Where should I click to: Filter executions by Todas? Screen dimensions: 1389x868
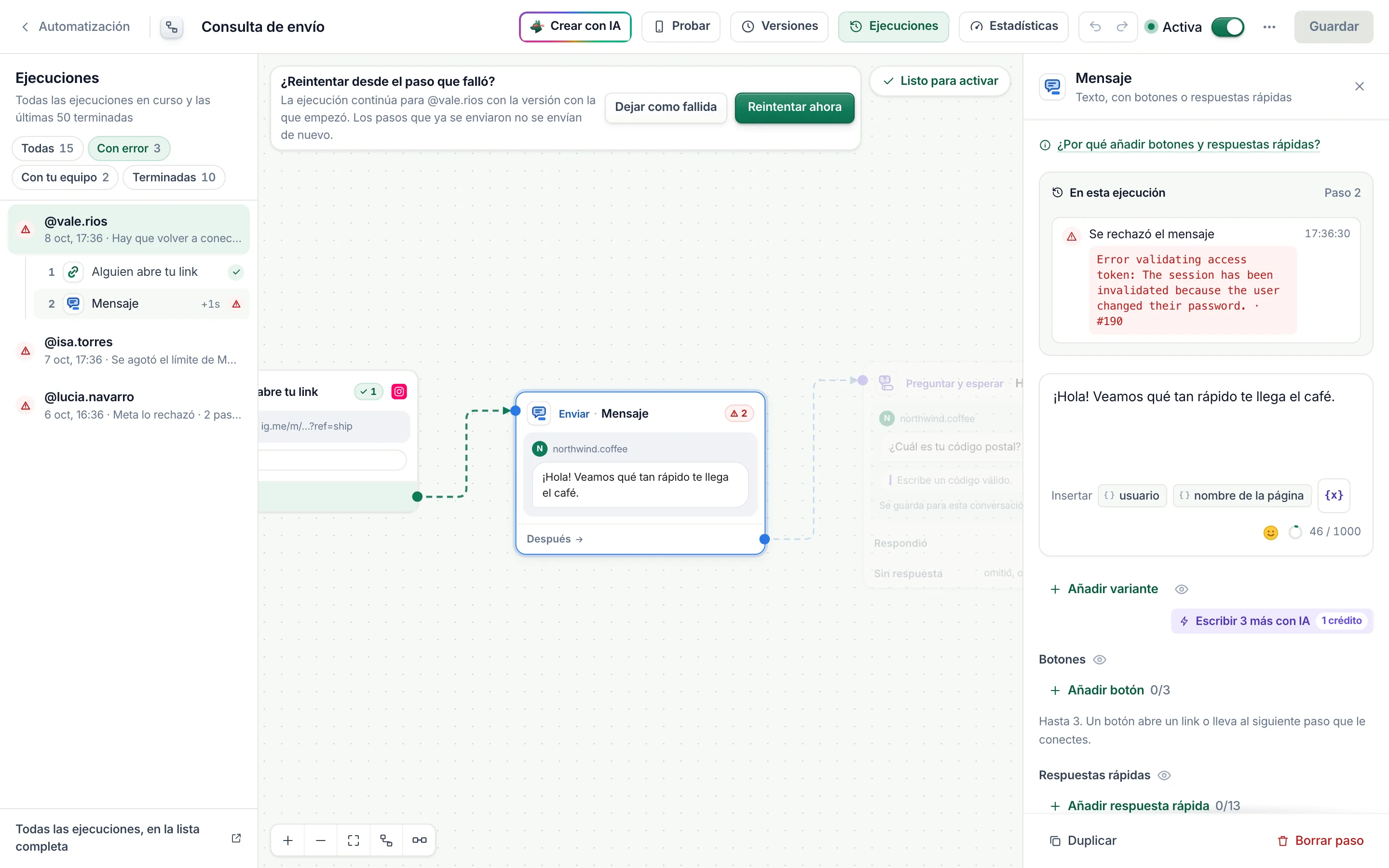click(48, 149)
